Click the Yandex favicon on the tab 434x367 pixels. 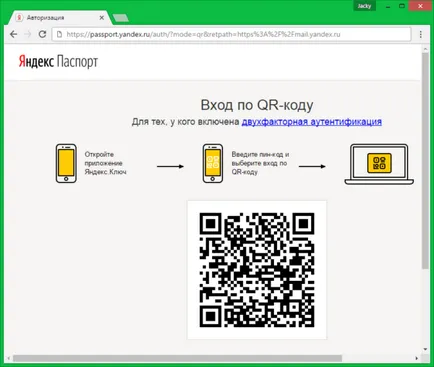pyautogui.click(x=20, y=17)
